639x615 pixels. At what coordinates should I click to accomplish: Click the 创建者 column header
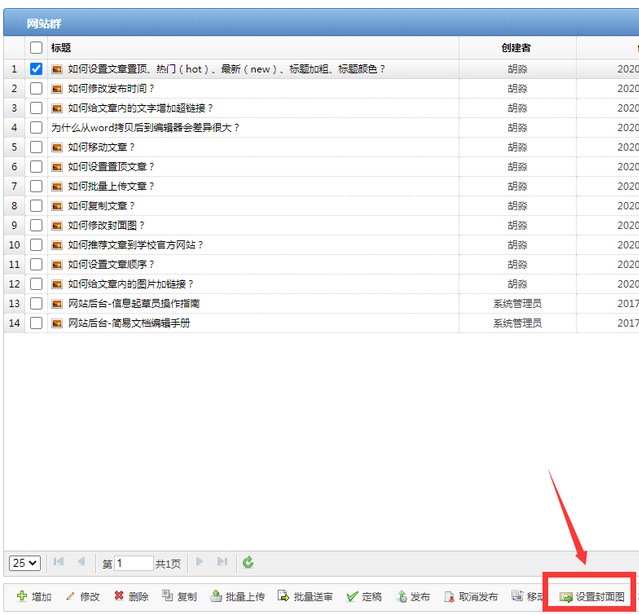click(x=516, y=48)
